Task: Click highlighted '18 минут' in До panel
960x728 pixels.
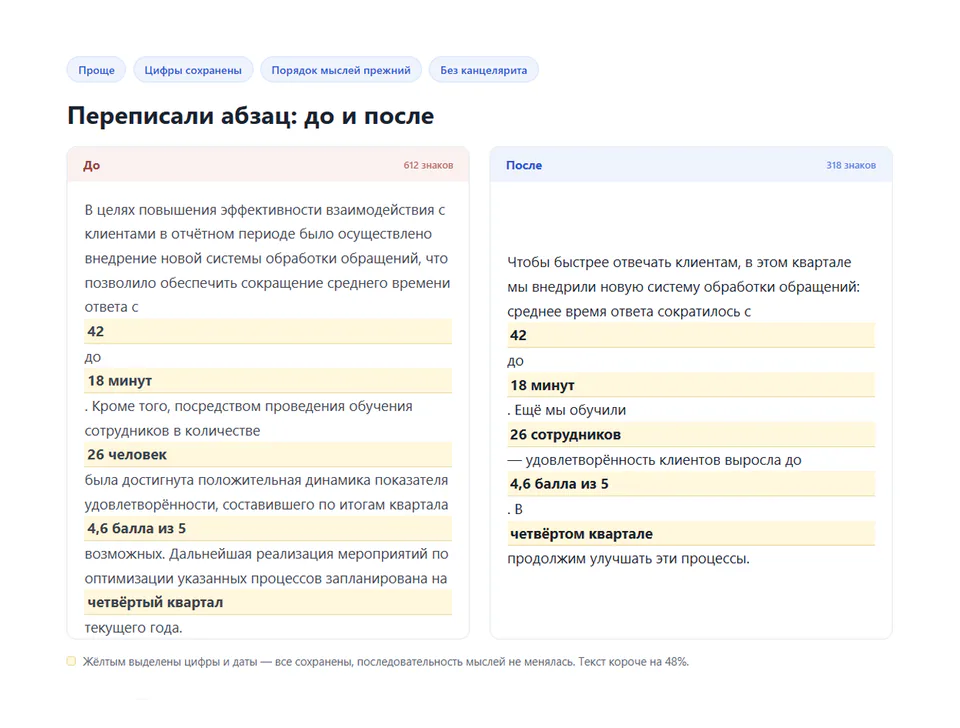Action: pyautogui.click(x=268, y=381)
